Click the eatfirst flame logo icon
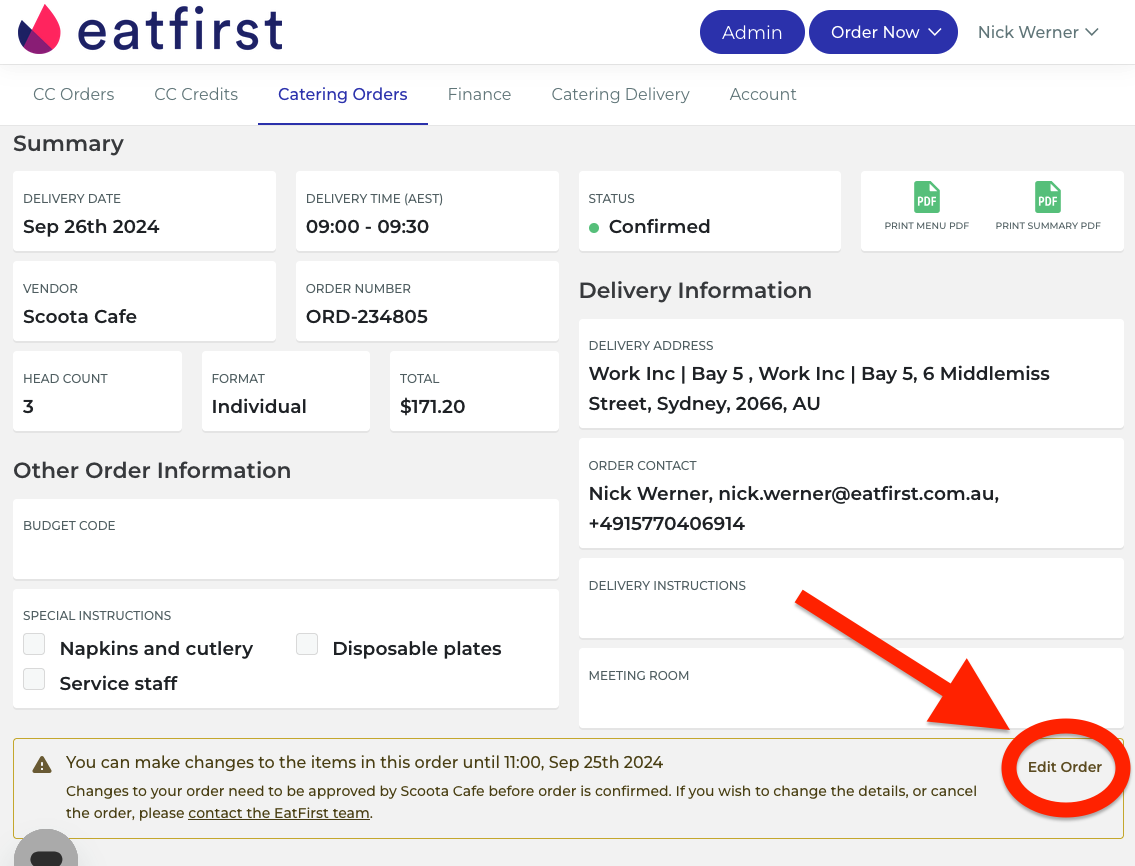 click(x=39, y=30)
